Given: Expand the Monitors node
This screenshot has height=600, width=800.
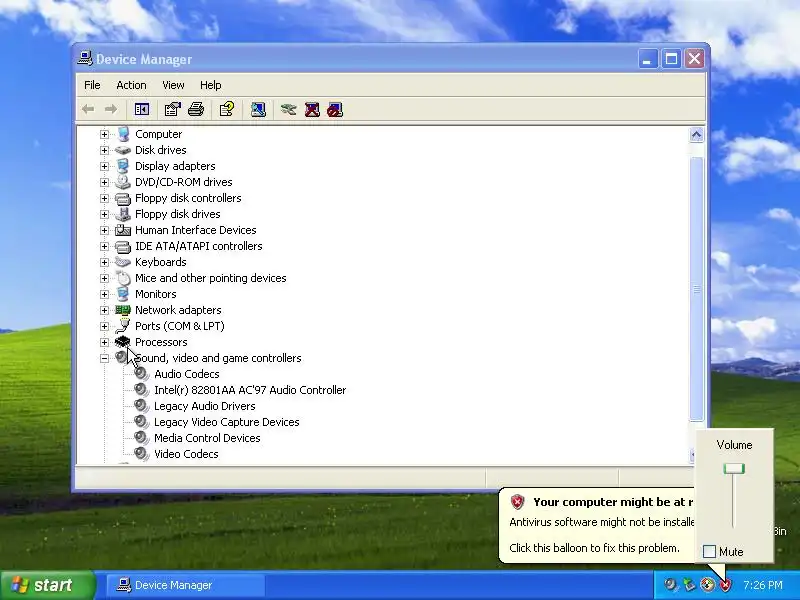Looking at the screenshot, I should [x=104, y=294].
